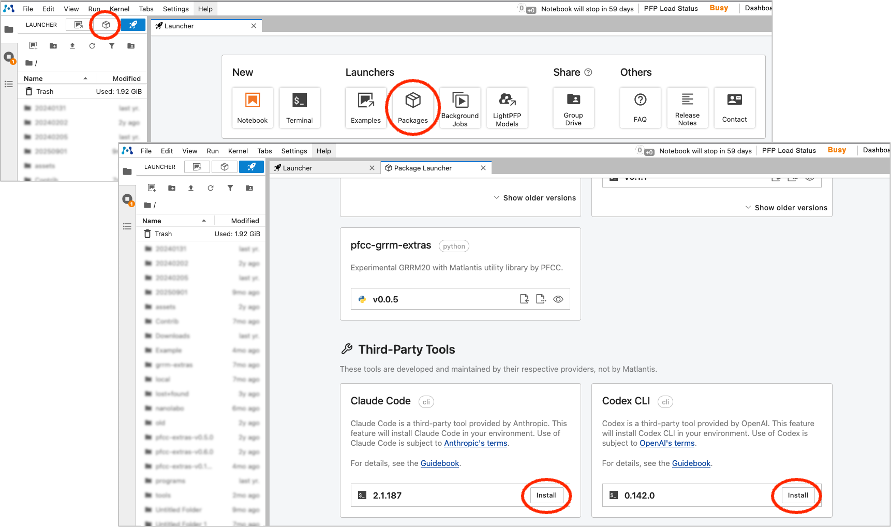The width and height of the screenshot is (891, 527).
Task: Click upload files icon in front window toolbar
Action: click(191, 188)
